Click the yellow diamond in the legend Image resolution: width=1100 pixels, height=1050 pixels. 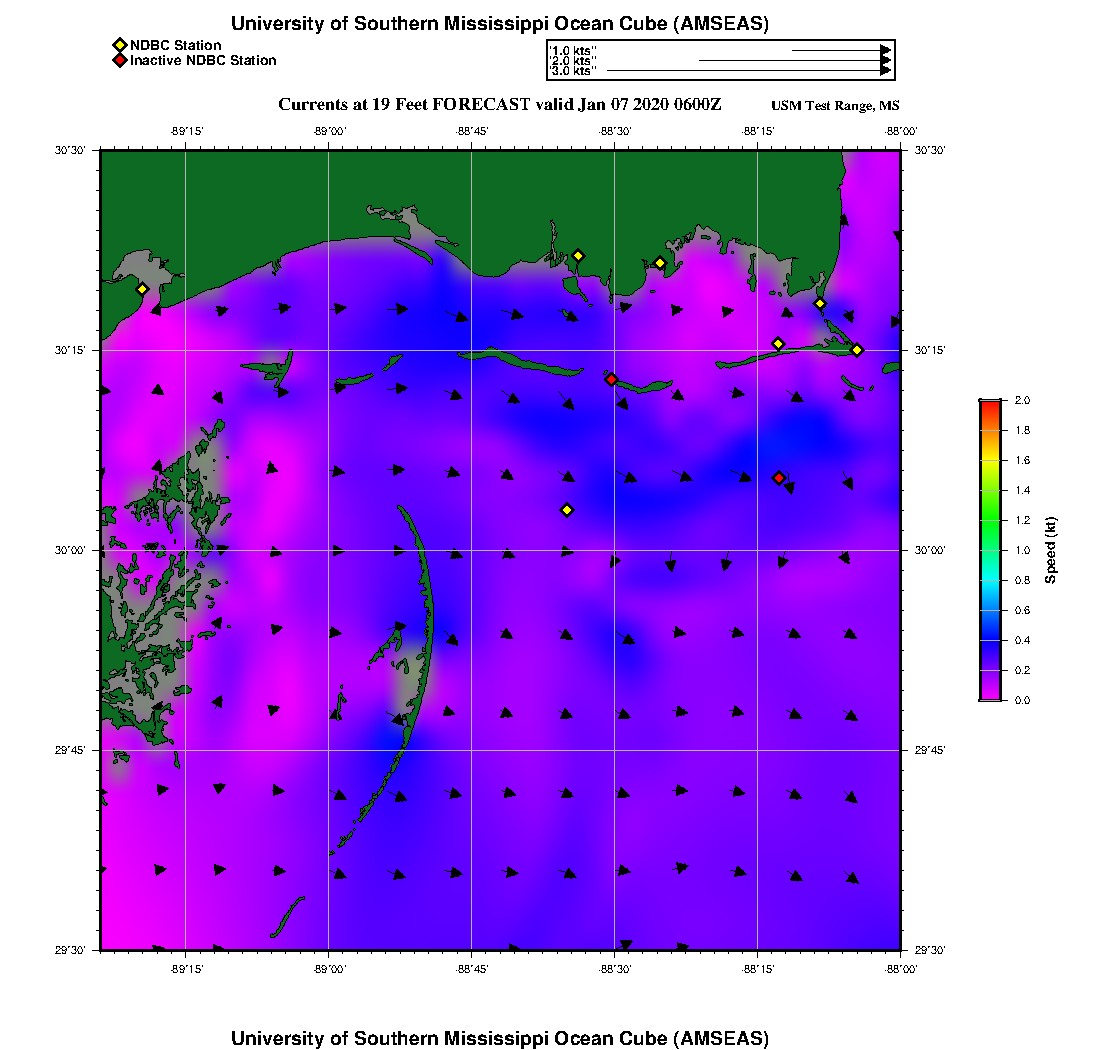120,45
